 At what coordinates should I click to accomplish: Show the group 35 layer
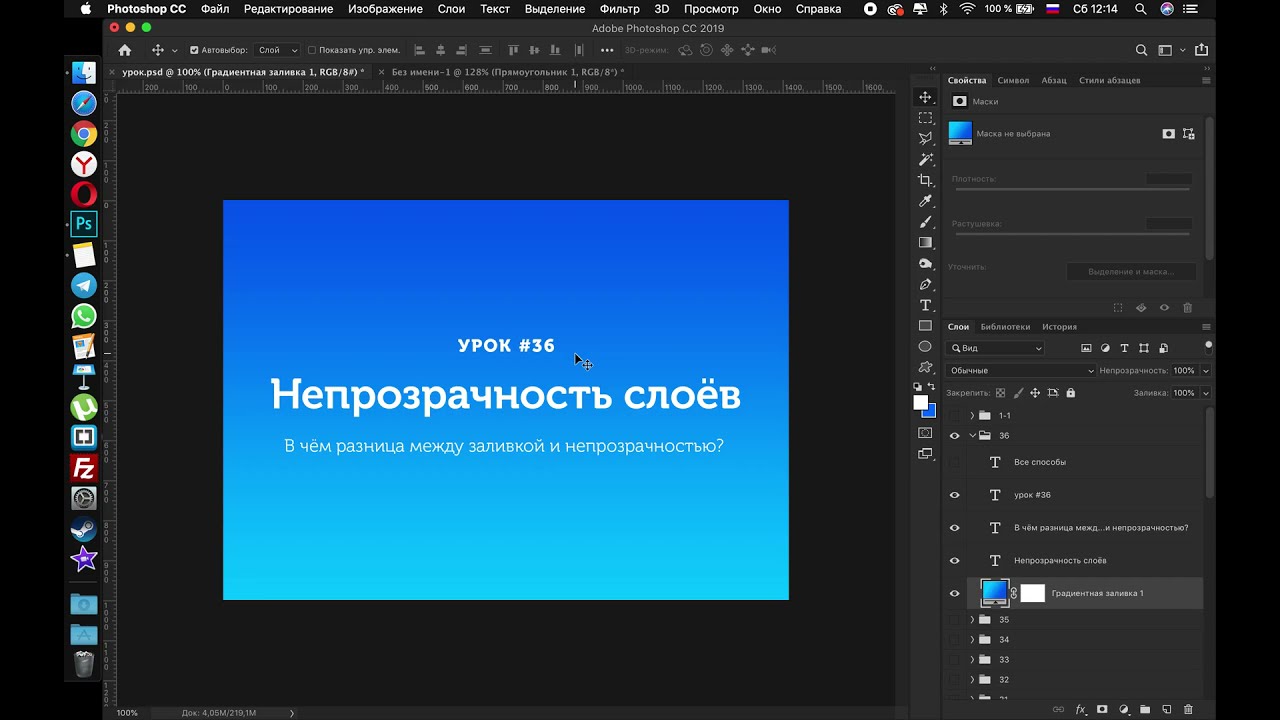point(954,620)
